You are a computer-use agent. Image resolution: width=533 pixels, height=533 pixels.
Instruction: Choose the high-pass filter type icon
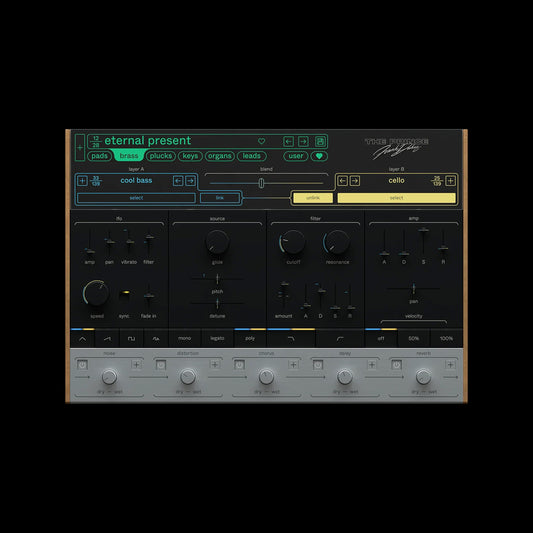(340, 339)
